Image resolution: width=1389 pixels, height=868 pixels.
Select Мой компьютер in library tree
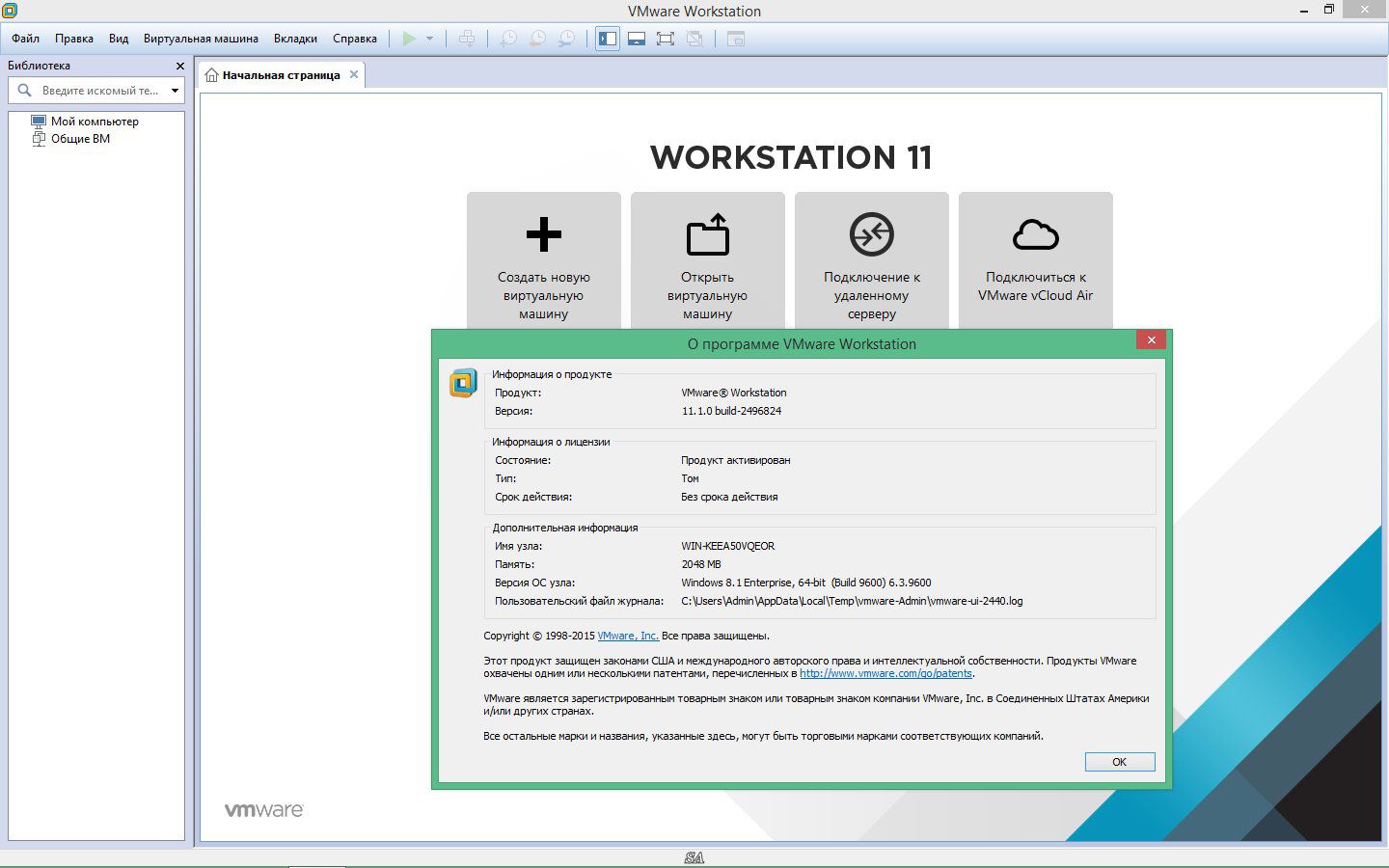click(x=85, y=122)
